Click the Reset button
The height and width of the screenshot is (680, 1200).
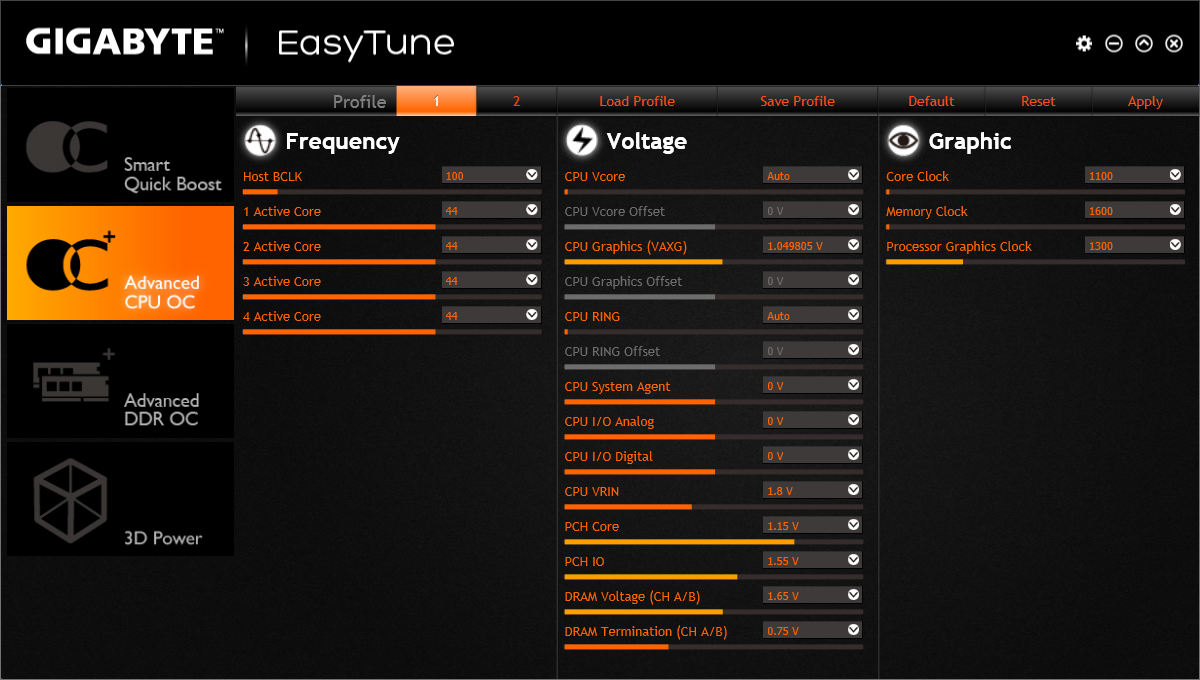point(1038,101)
